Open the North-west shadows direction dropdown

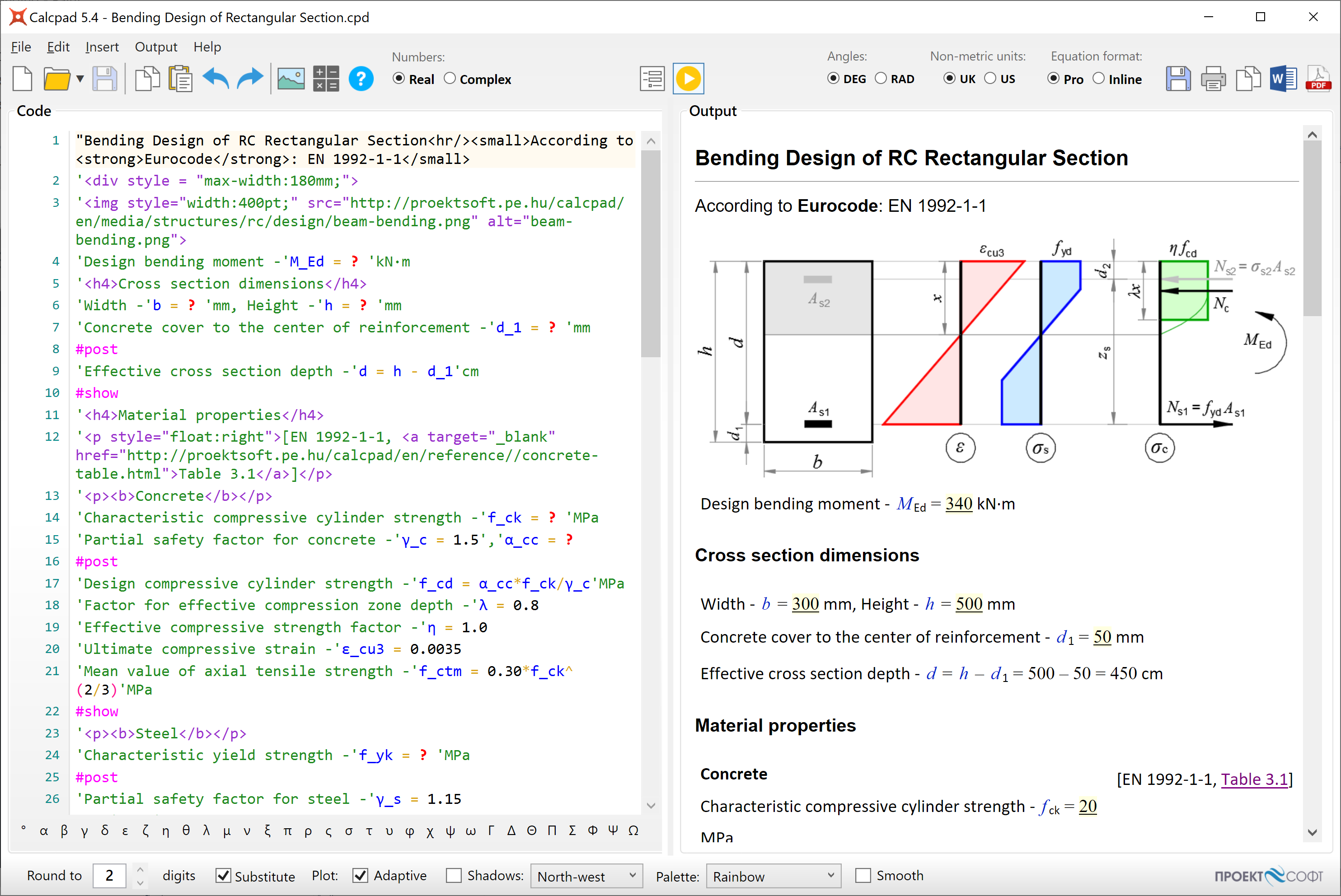pyautogui.click(x=586, y=876)
